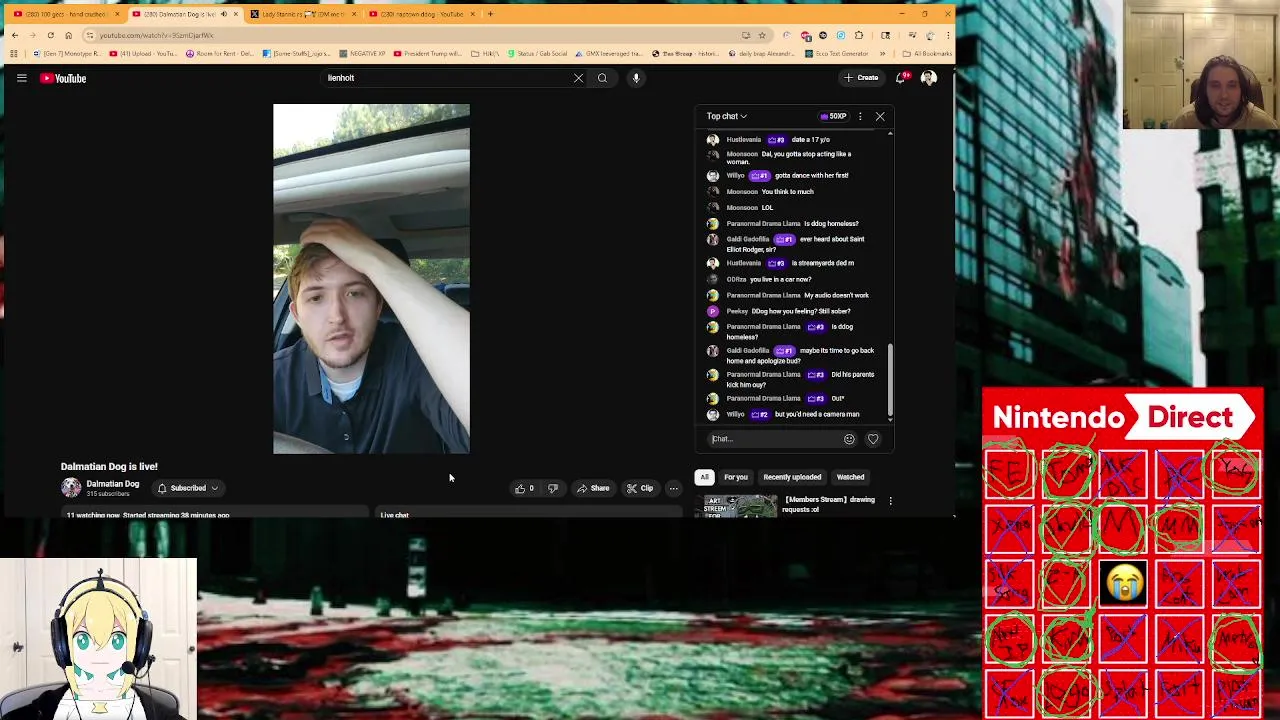The image size is (1280, 720).
Task: Click the Dalmatian Dog live video player
Action: click(x=371, y=279)
